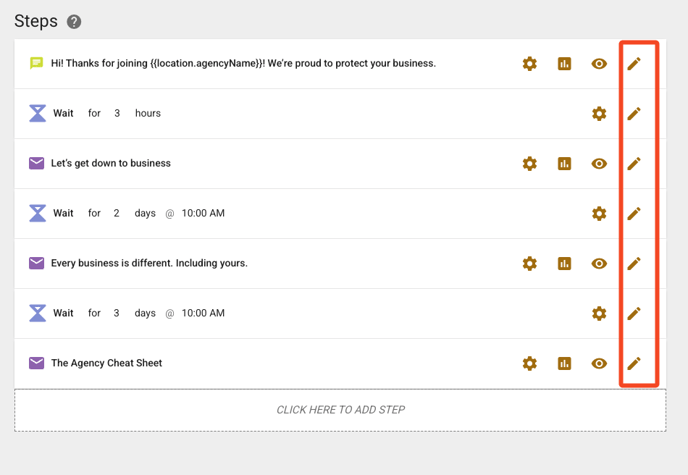Open settings gear for Wait 3 hours step
This screenshot has height=475, width=688.
pyautogui.click(x=599, y=114)
